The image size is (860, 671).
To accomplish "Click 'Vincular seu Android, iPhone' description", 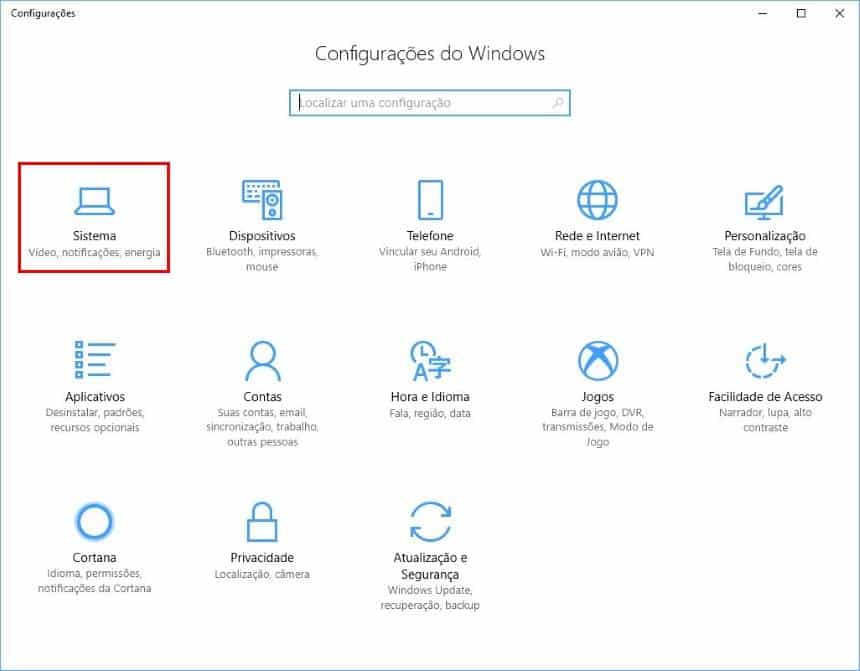I will tap(430, 259).
